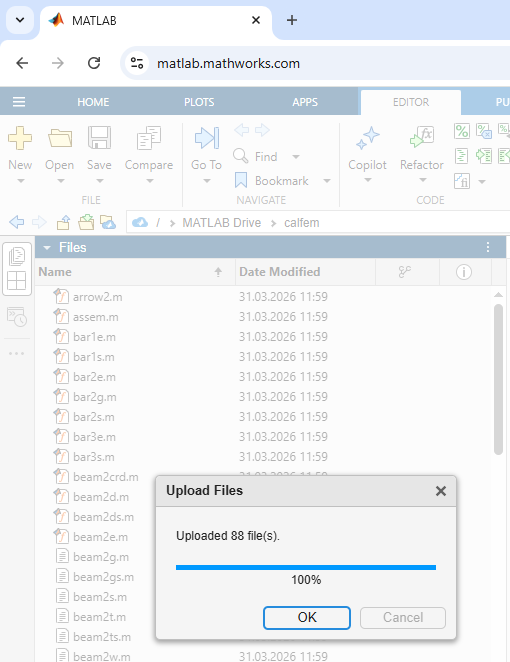
Task: Switch to the HOME ribbon tab
Action: point(93,102)
